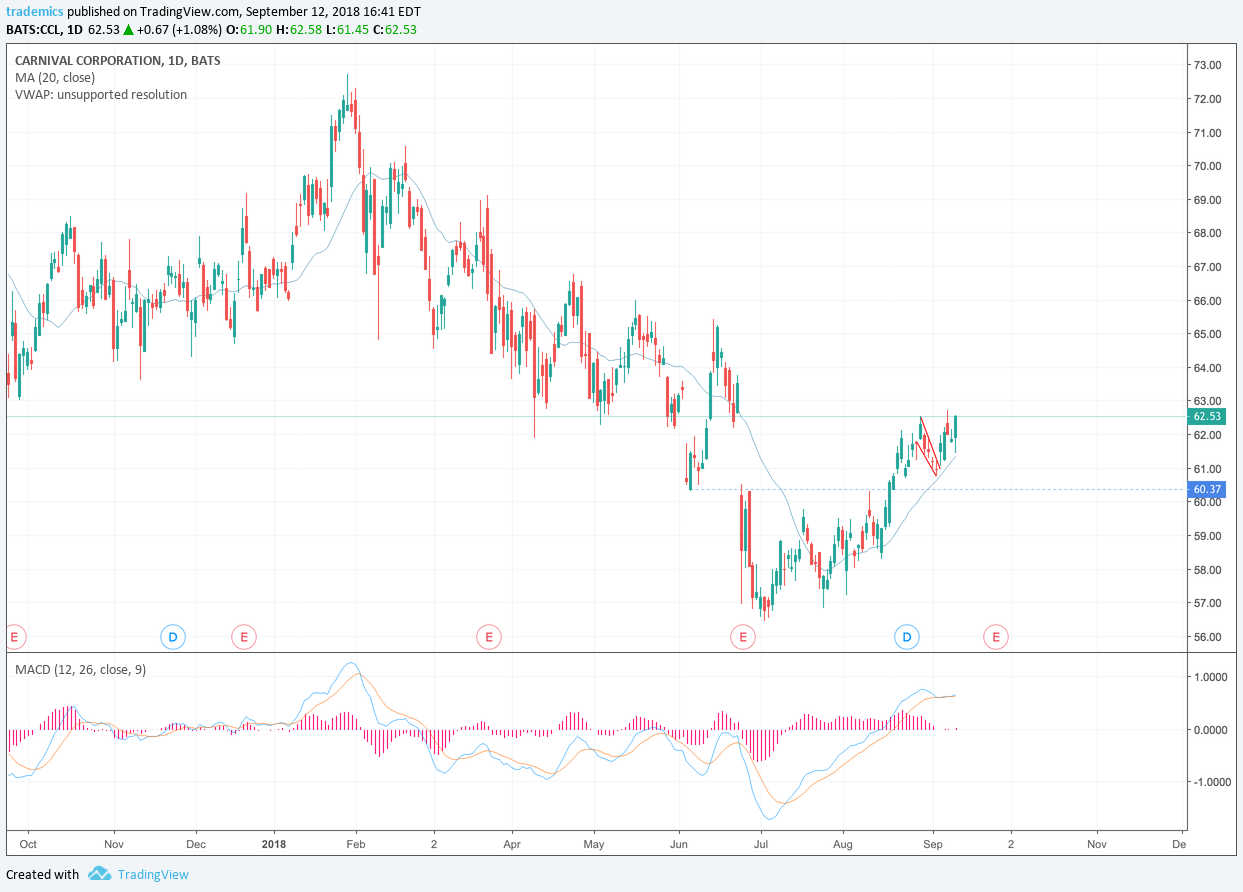Open the trademics author link
1243x892 pixels.
[x=33, y=12]
